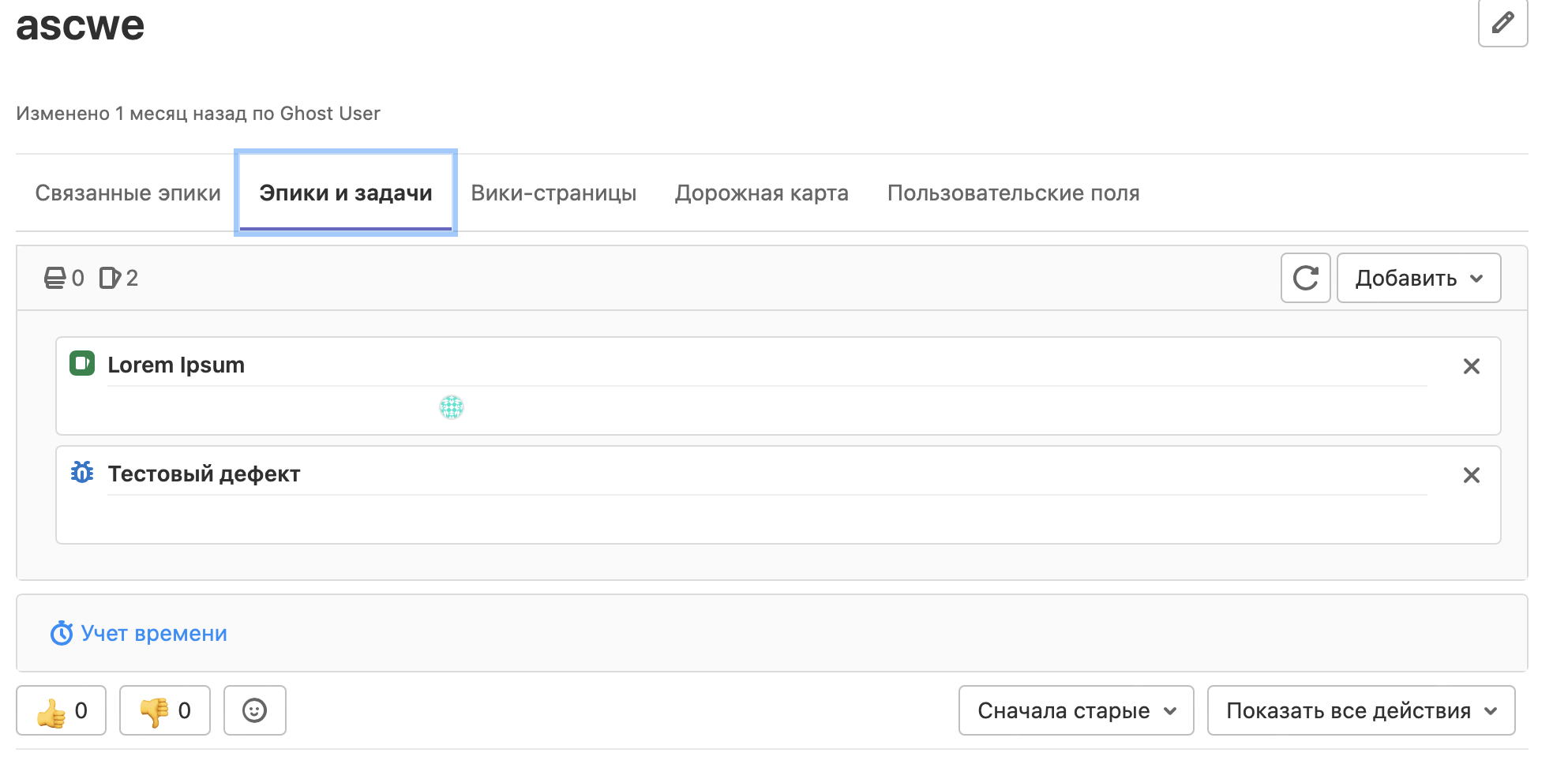Click the epics counter icon showing 0

click(54, 277)
